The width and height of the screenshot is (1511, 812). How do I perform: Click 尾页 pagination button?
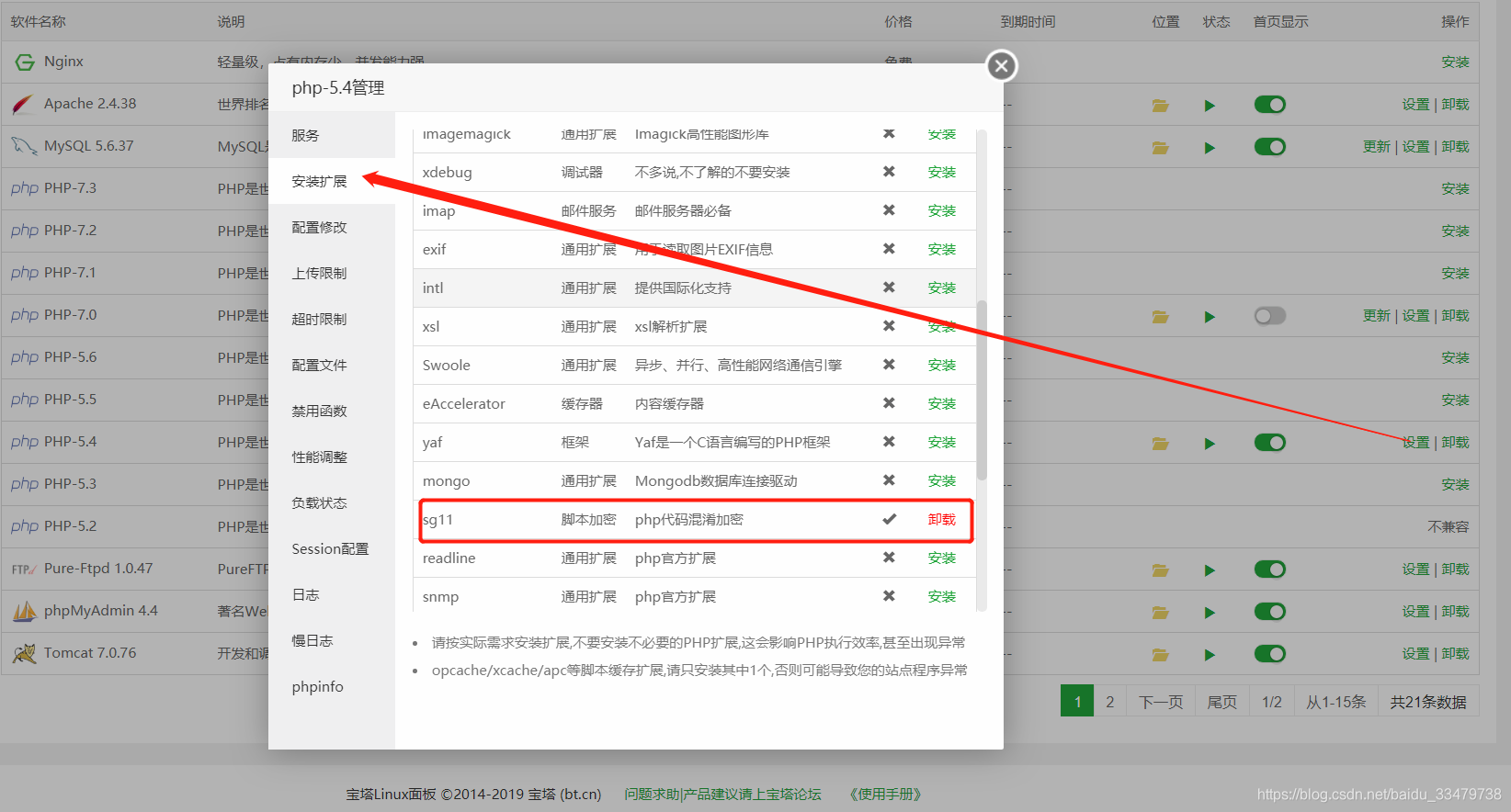click(1222, 702)
